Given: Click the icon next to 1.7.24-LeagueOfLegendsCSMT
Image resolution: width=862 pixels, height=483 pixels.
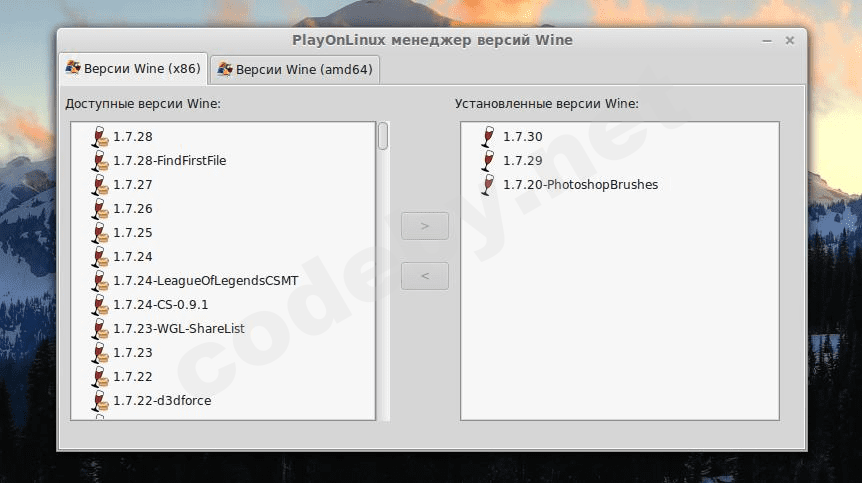Looking at the screenshot, I should 100,281.
